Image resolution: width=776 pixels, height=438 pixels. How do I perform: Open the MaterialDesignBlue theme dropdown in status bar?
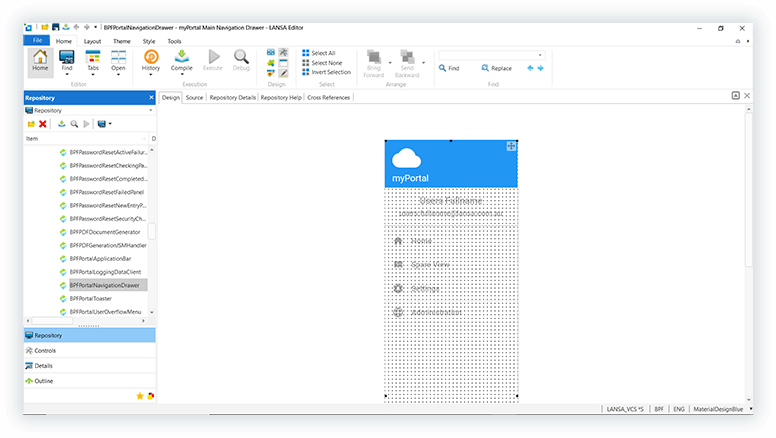click(x=751, y=409)
